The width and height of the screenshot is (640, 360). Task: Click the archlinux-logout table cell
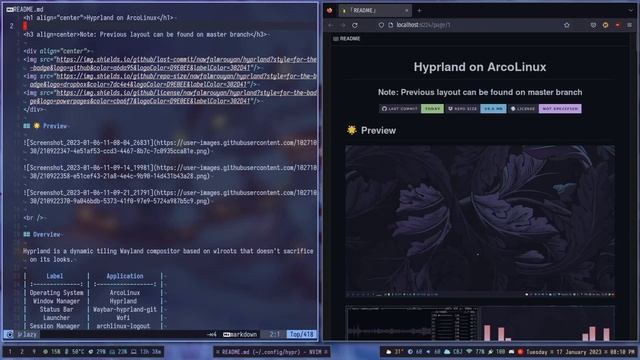coord(123,326)
